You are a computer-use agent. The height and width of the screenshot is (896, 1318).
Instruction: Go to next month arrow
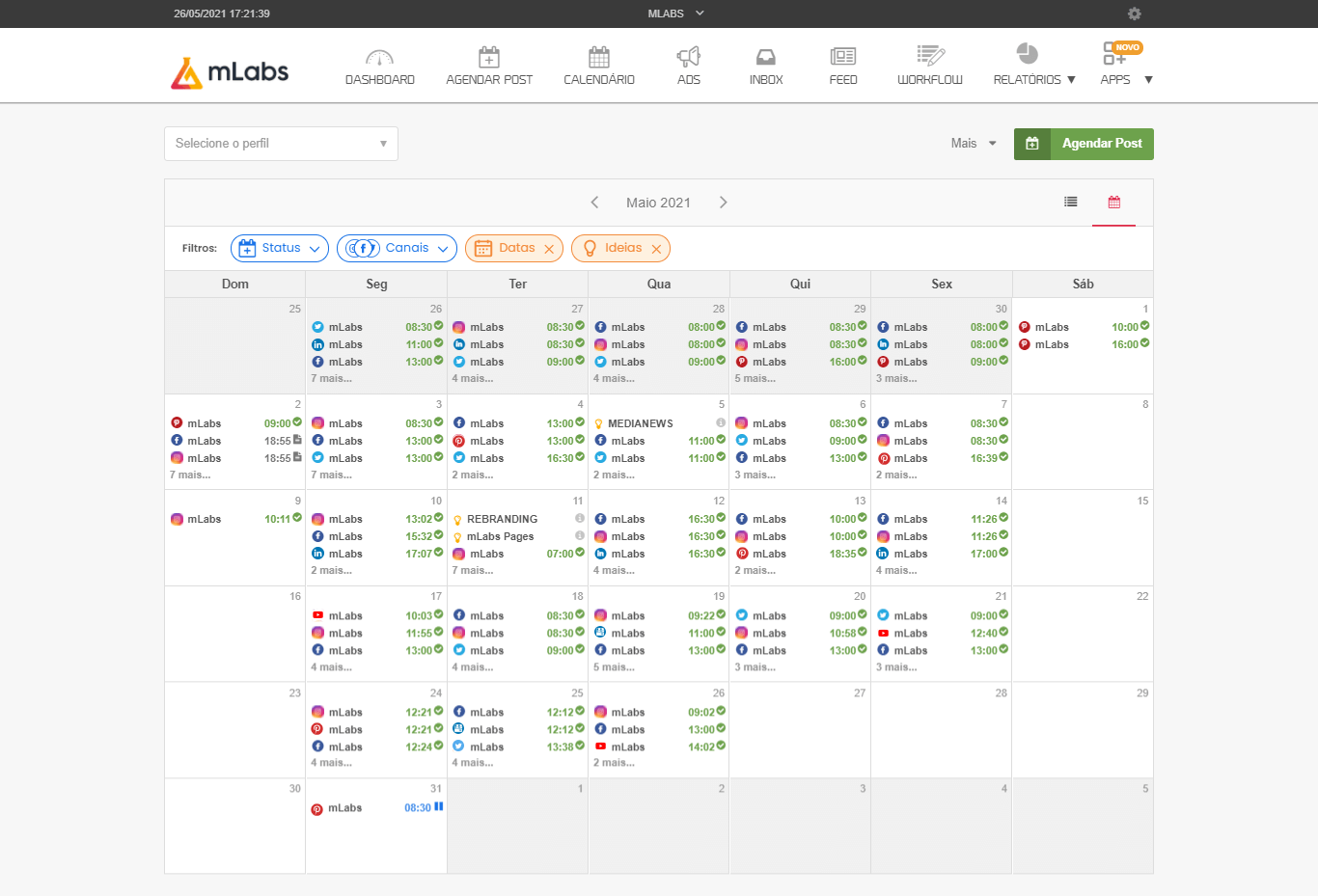click(724, 203)
